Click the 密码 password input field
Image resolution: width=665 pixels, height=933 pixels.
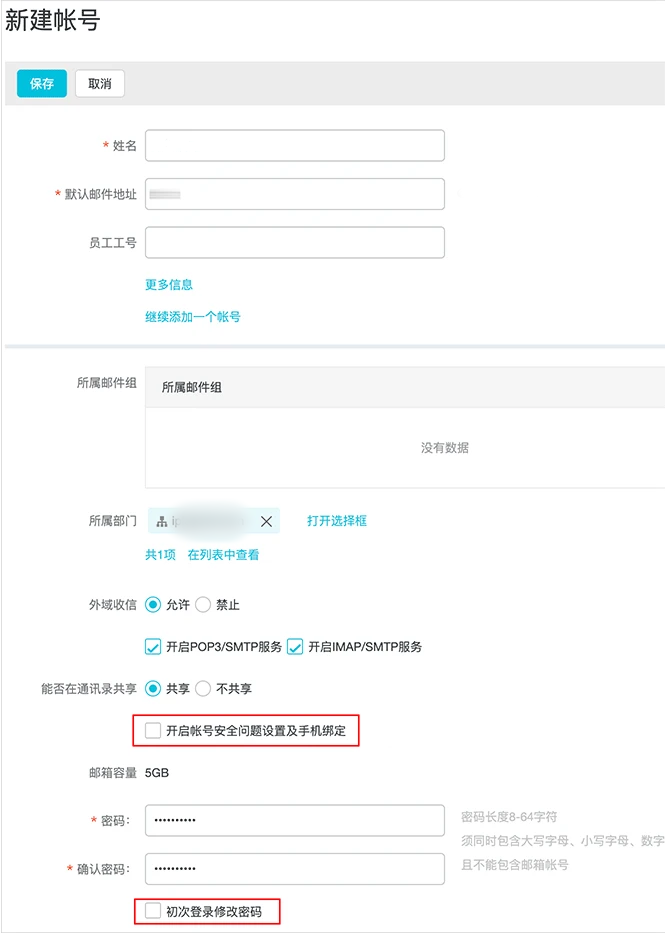pyautogui.click(x=294, y=820)
